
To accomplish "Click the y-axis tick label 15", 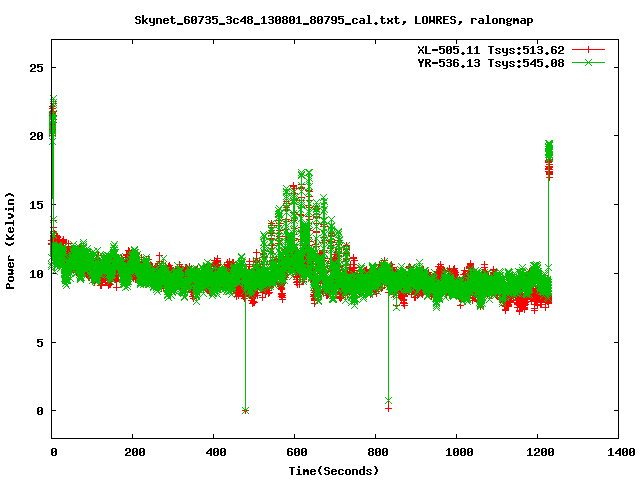I will click(36, 205).
